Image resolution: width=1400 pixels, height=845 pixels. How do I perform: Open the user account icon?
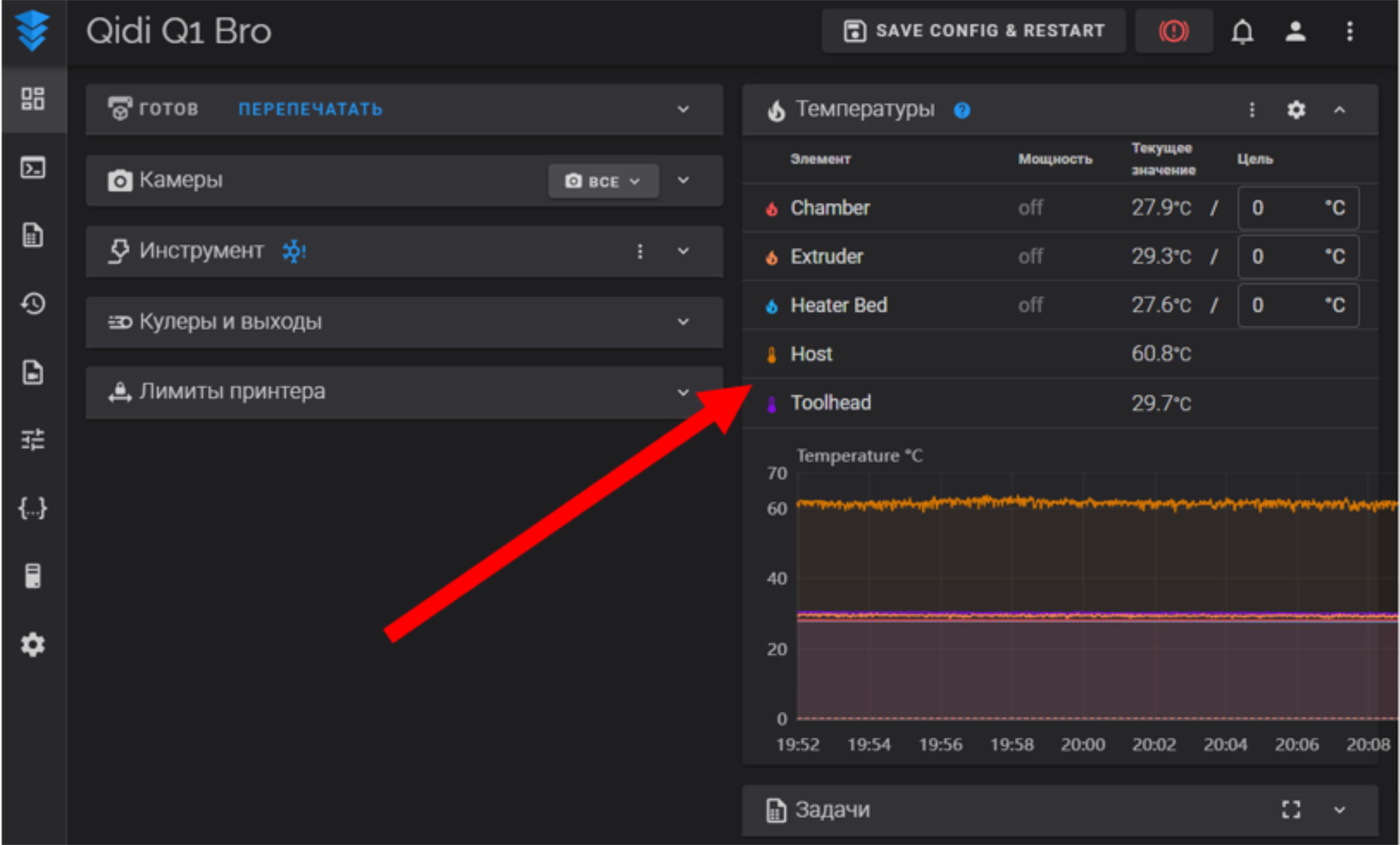1295,31
